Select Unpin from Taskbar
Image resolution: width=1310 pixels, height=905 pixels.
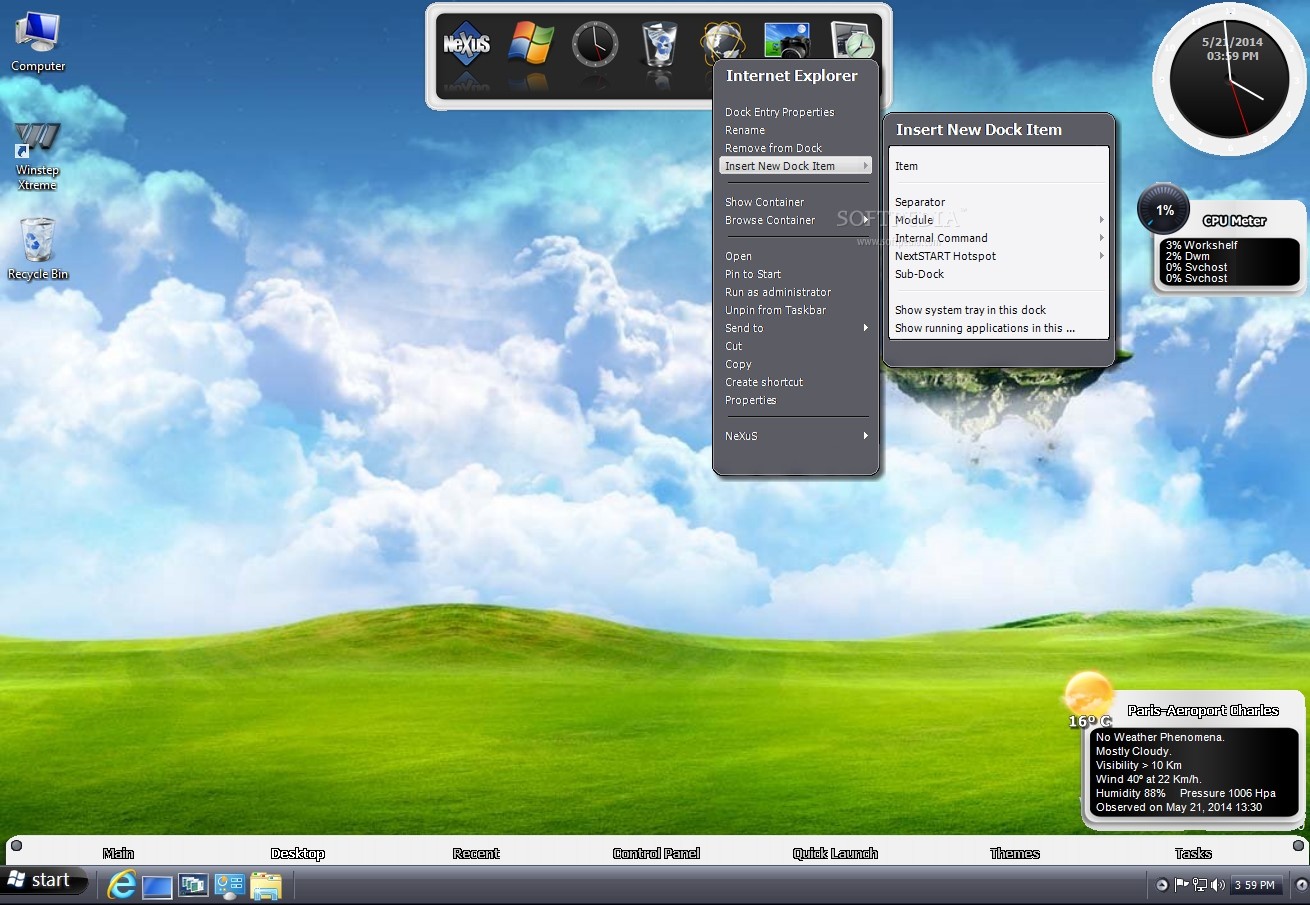coord(795,310)
